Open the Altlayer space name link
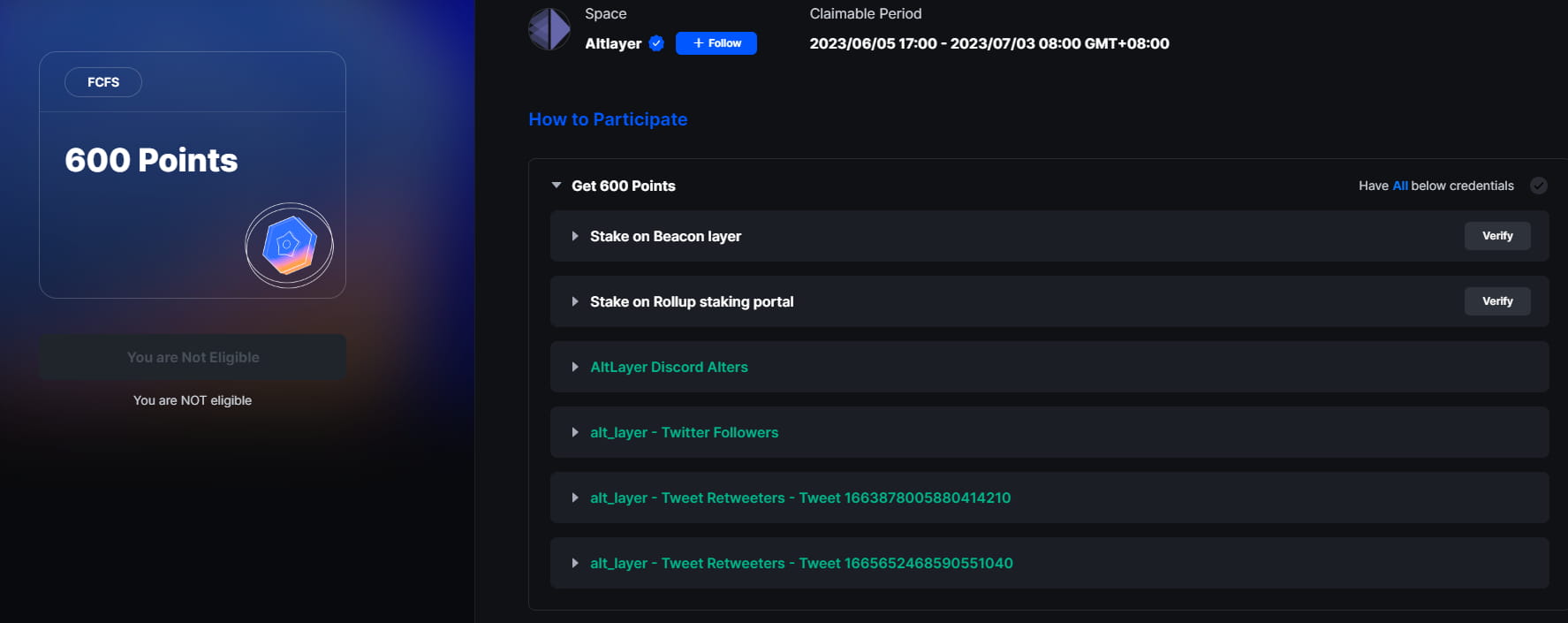1568x623 pixels. (x=613, y=43)
